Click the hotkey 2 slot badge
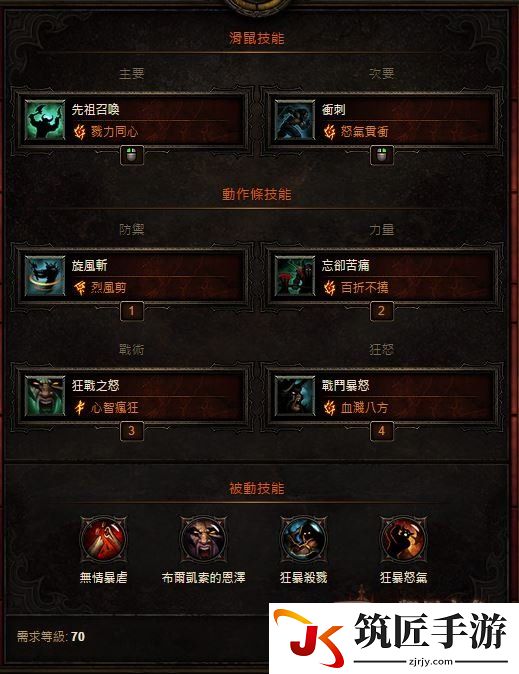Image resolution: width=519 pixels, height=674 pixels. tap(382, 311)
